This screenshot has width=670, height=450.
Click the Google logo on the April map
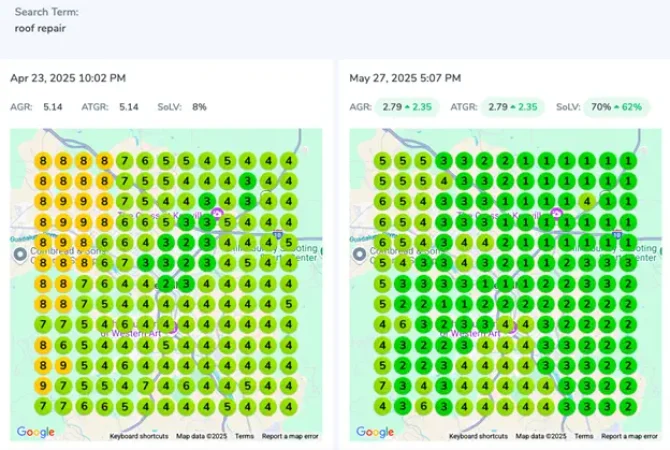tap(35, 432)
